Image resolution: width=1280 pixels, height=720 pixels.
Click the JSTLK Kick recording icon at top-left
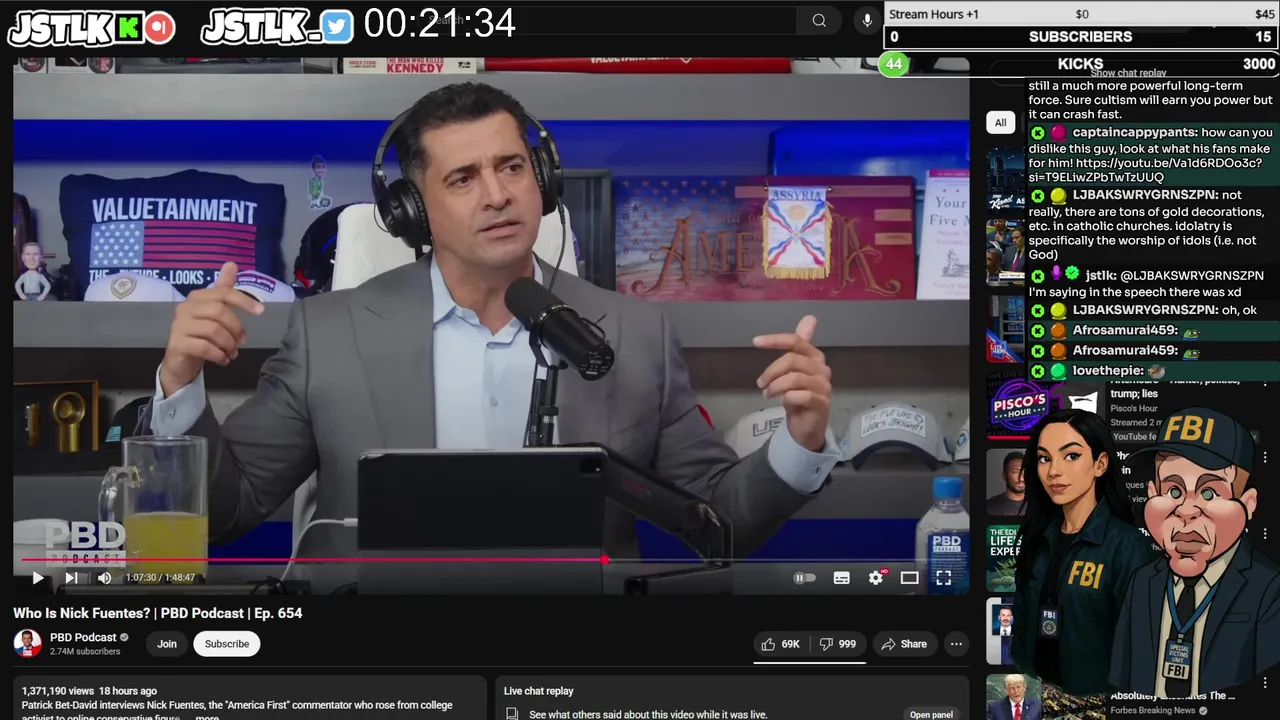[159, 28]
